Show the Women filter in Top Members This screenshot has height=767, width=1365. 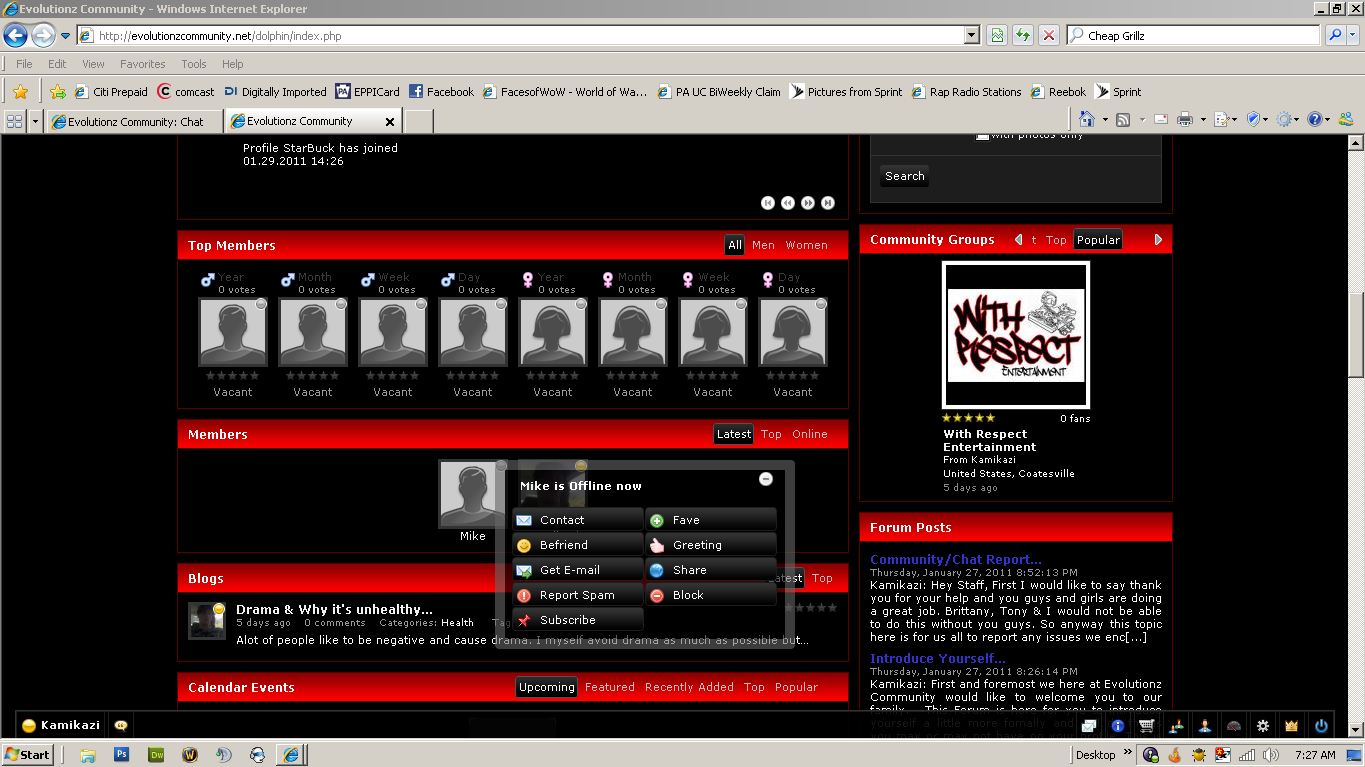[806, 245]
